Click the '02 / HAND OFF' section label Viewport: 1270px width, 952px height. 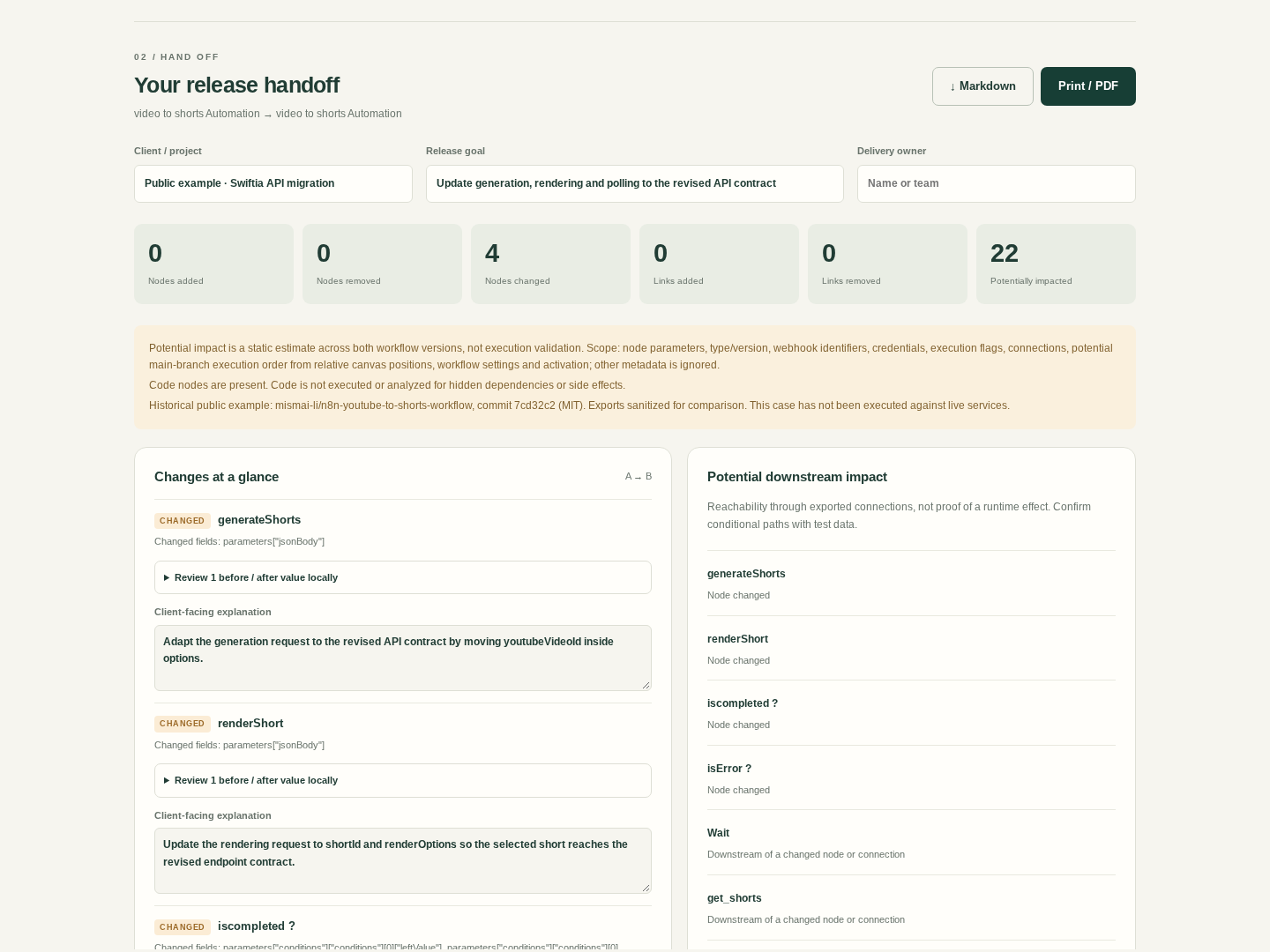(x=176, y=57)
